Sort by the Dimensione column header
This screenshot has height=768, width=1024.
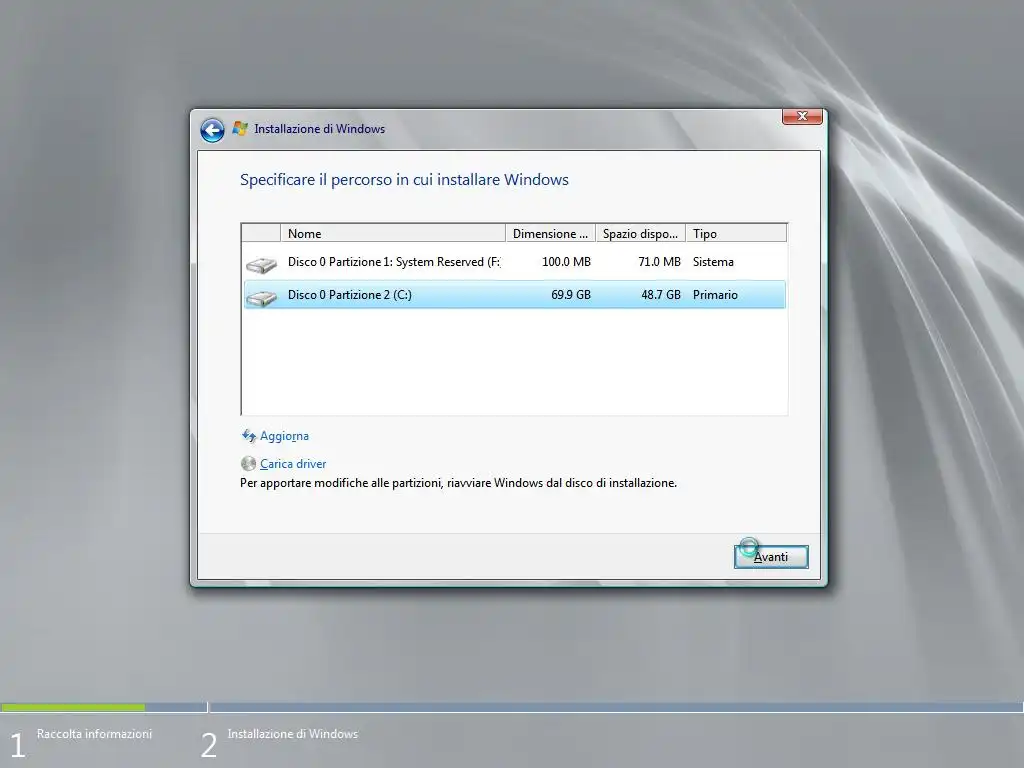(551, 233)
